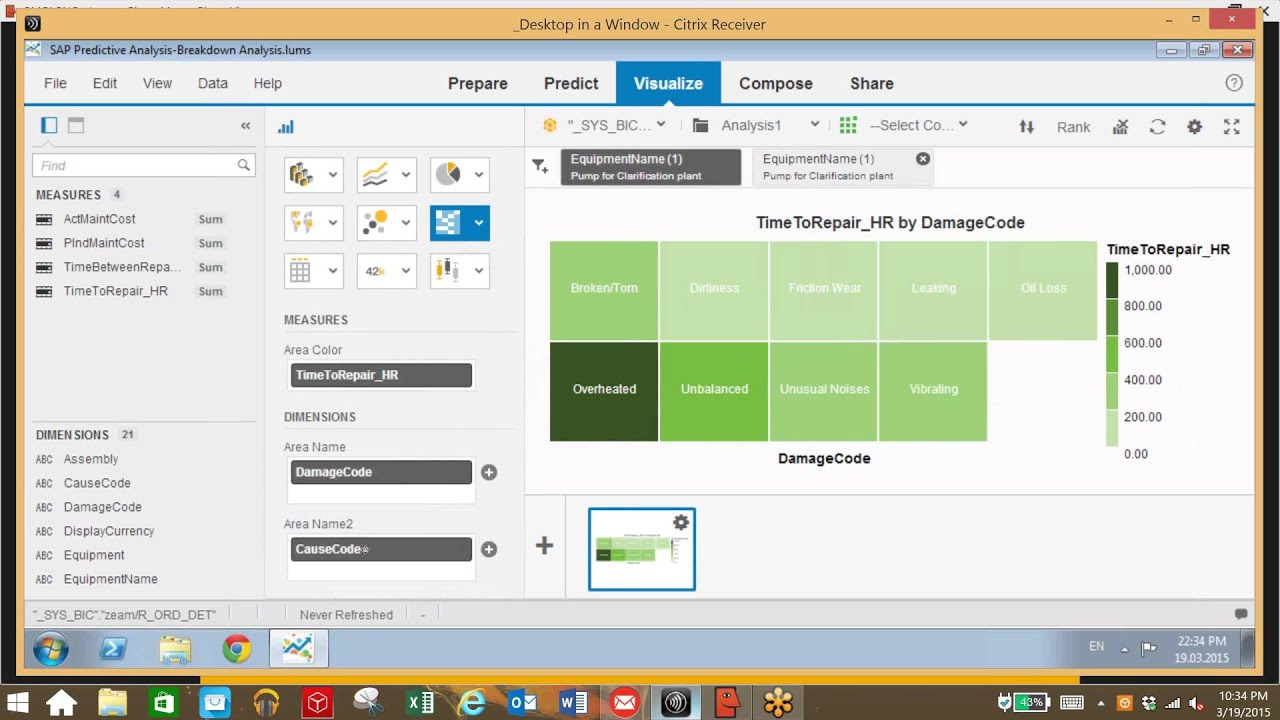This screenshot has height=720, width=1280.
Task: Open numeric point dropdown arrow
Action: 406,271
